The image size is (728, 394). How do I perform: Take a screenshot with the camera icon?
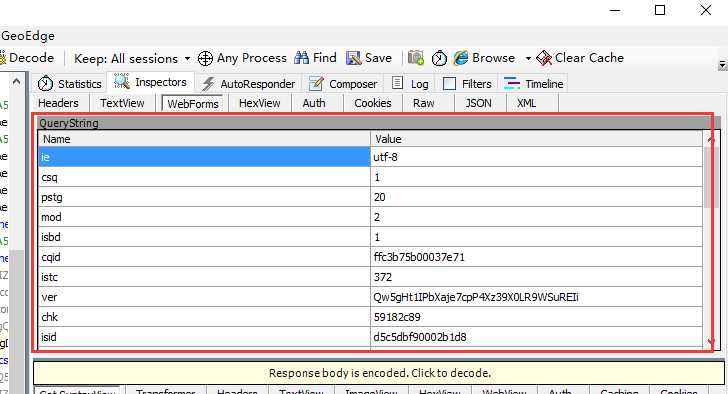tap(416, 58)
